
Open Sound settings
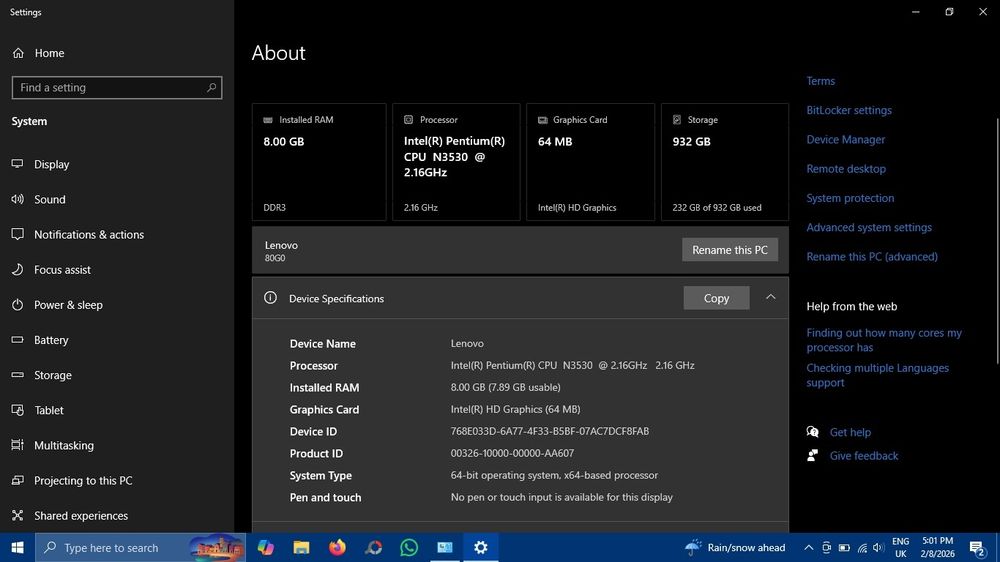click(x=50, y=199)
